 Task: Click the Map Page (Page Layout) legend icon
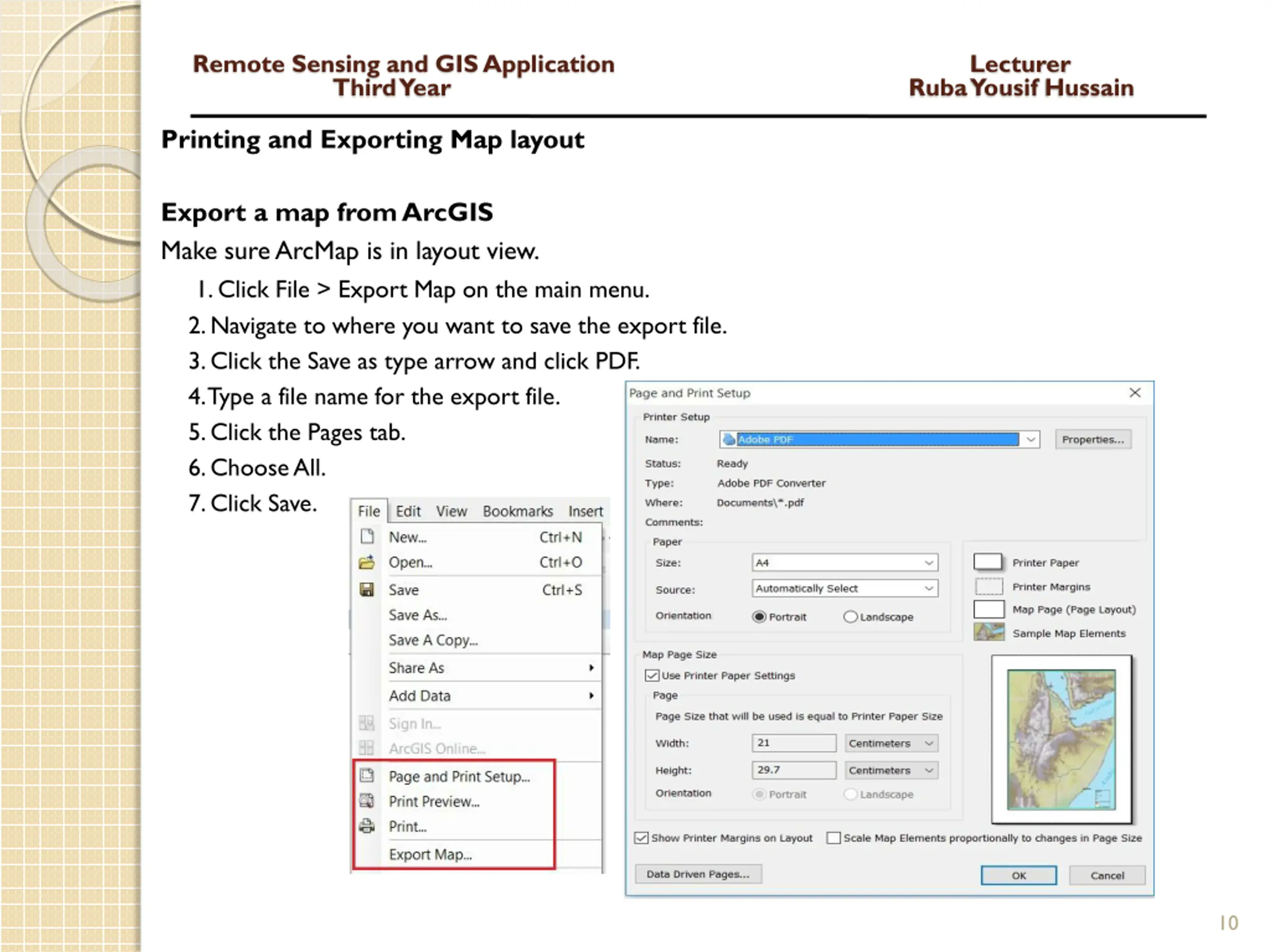[989, 609]
